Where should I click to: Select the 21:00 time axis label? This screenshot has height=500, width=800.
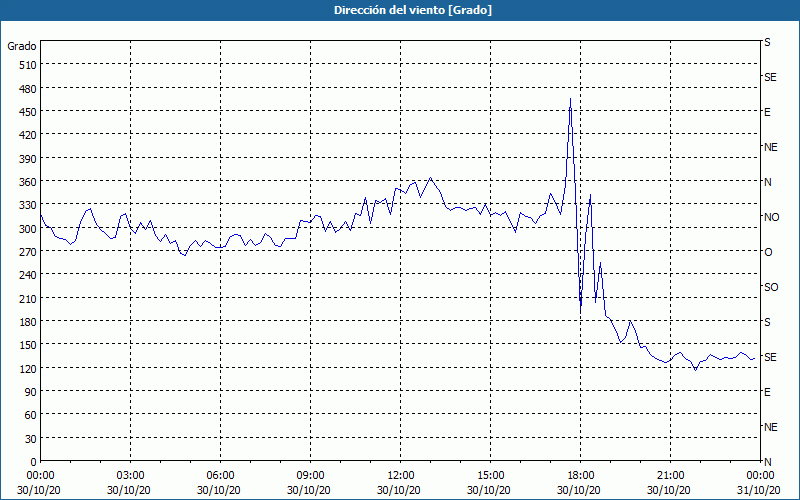(x=670, y=476)
